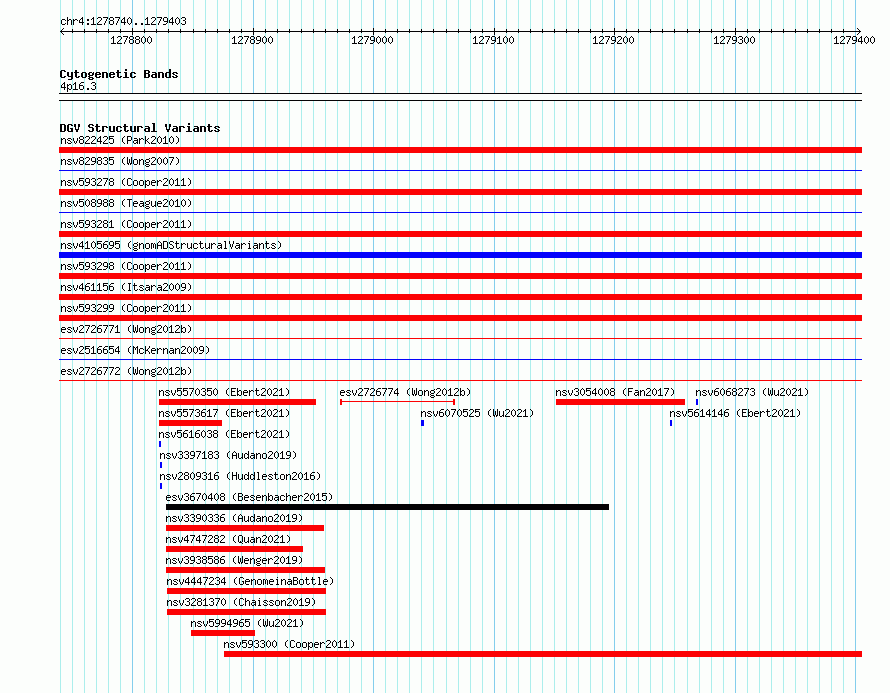Click ruler position 1279000
The image size is (890, 693).
pyautogui.click(x=372, y=40)
